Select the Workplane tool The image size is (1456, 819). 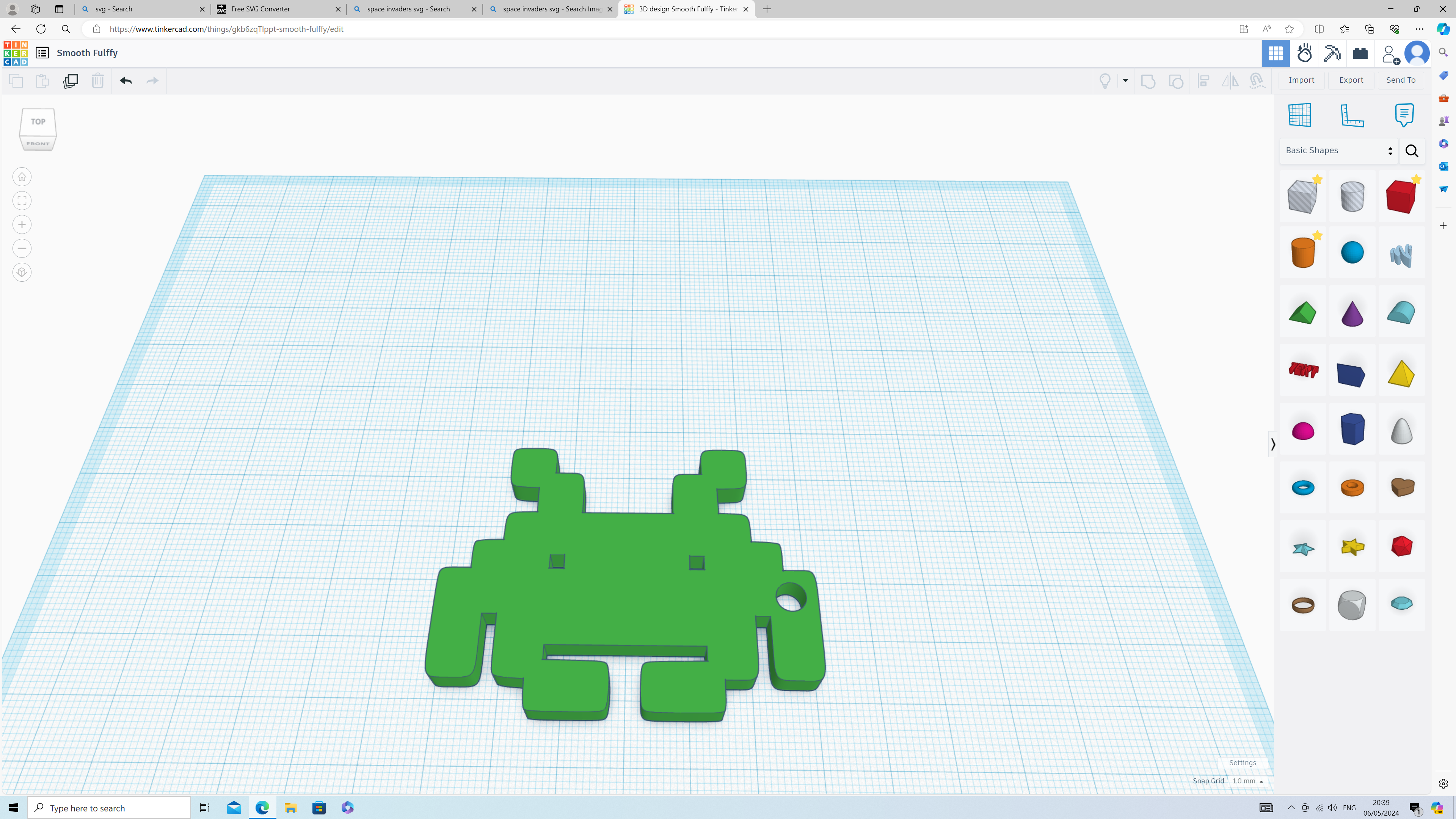(x=1299, y=115)
